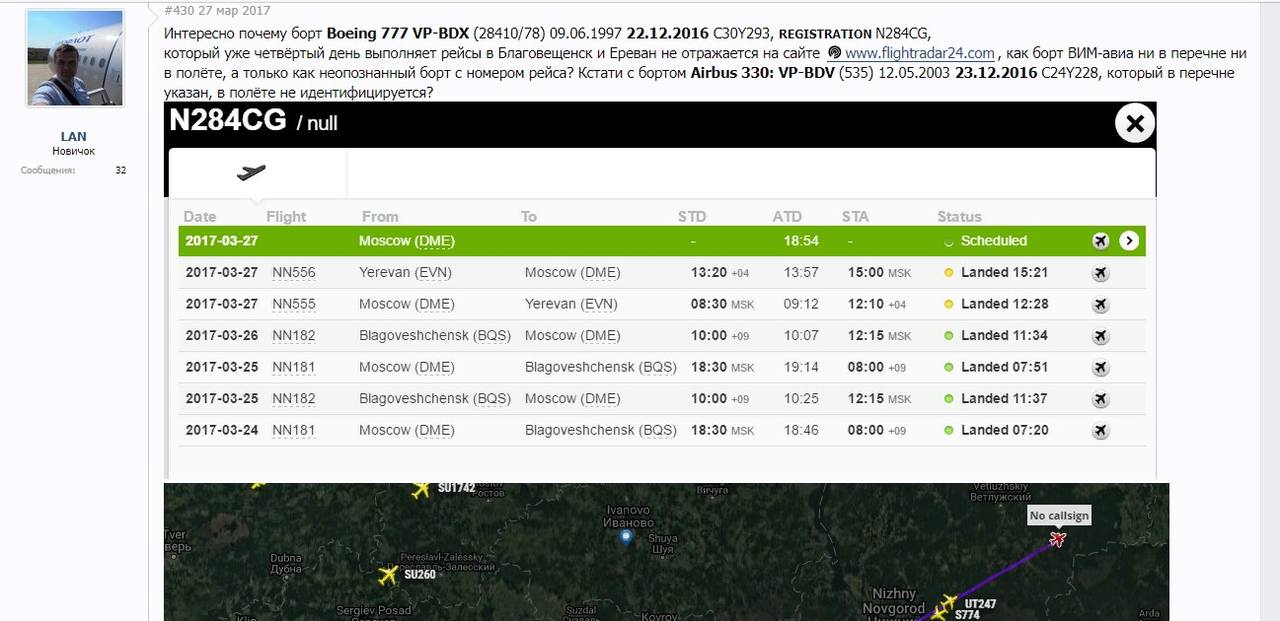This screenshot has height=621, width=1280.
Task: Open LAN user avatar image
Action: (x=73, y=59)
